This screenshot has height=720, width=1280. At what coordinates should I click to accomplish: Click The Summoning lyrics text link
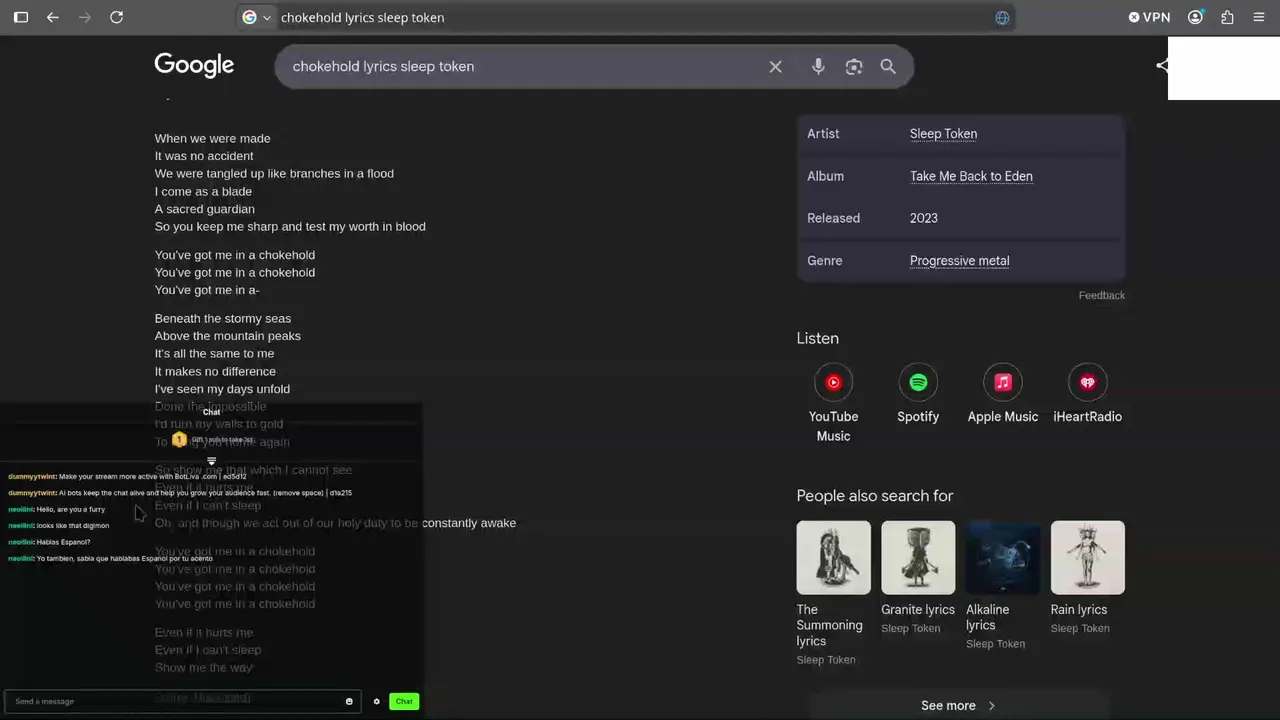pyautogui.click(x=829, y=625)
